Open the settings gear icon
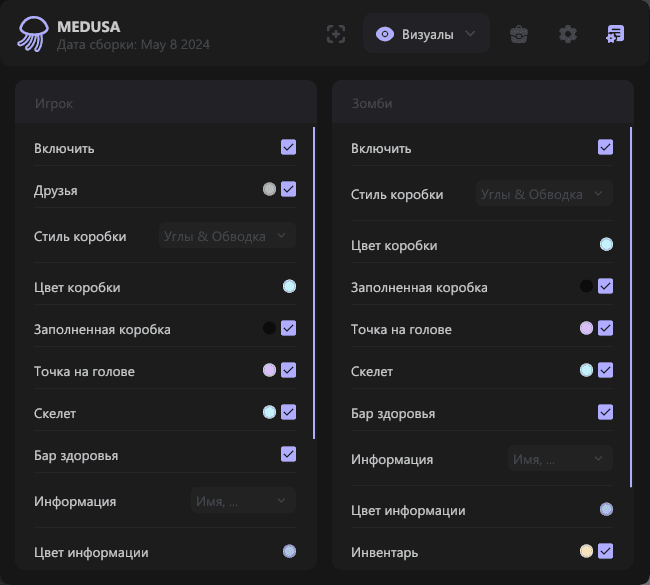This screenshot has width=650, height=585. 568,34
